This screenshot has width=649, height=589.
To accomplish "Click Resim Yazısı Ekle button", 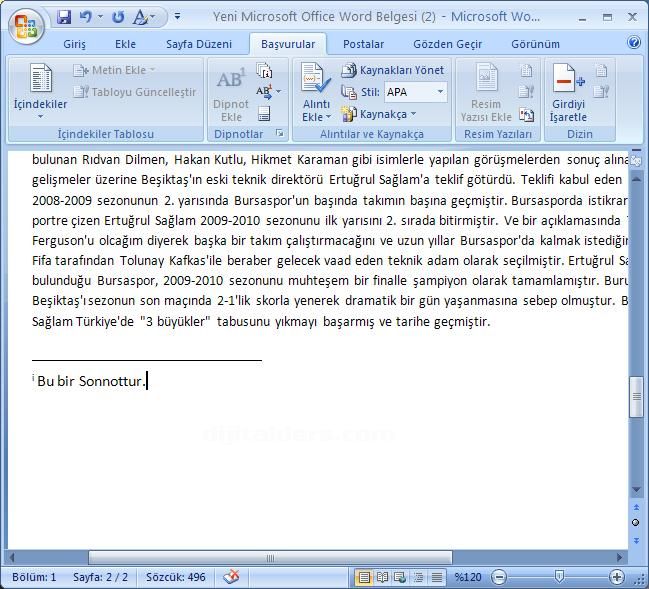I will click(x=486, y=93).
